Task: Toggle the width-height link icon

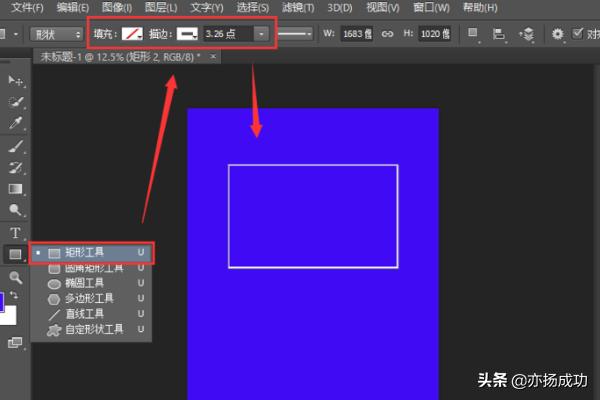Action: pyautogui.click(x=388, y=33)
